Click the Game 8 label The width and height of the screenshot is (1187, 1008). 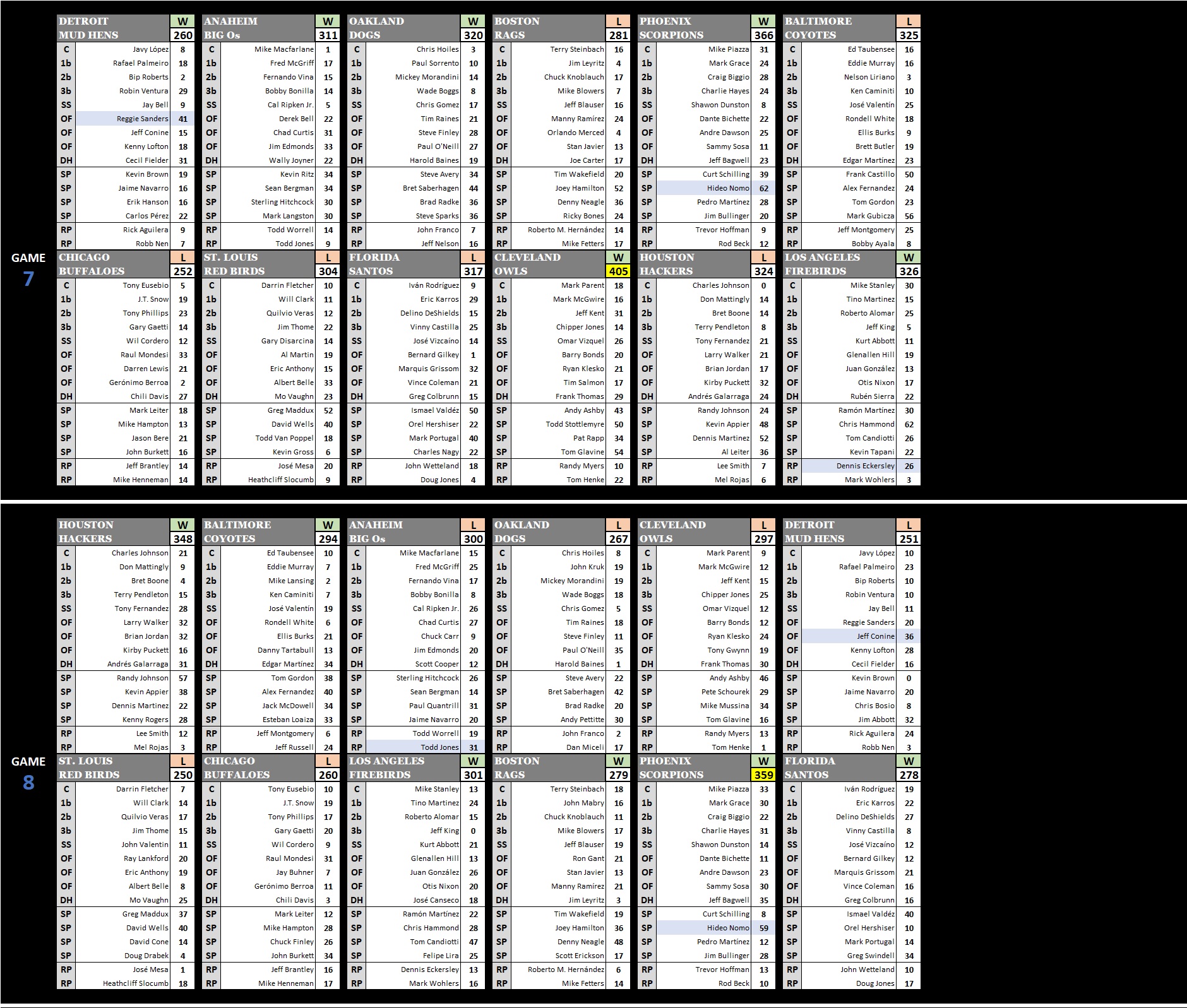coord(28,772)
